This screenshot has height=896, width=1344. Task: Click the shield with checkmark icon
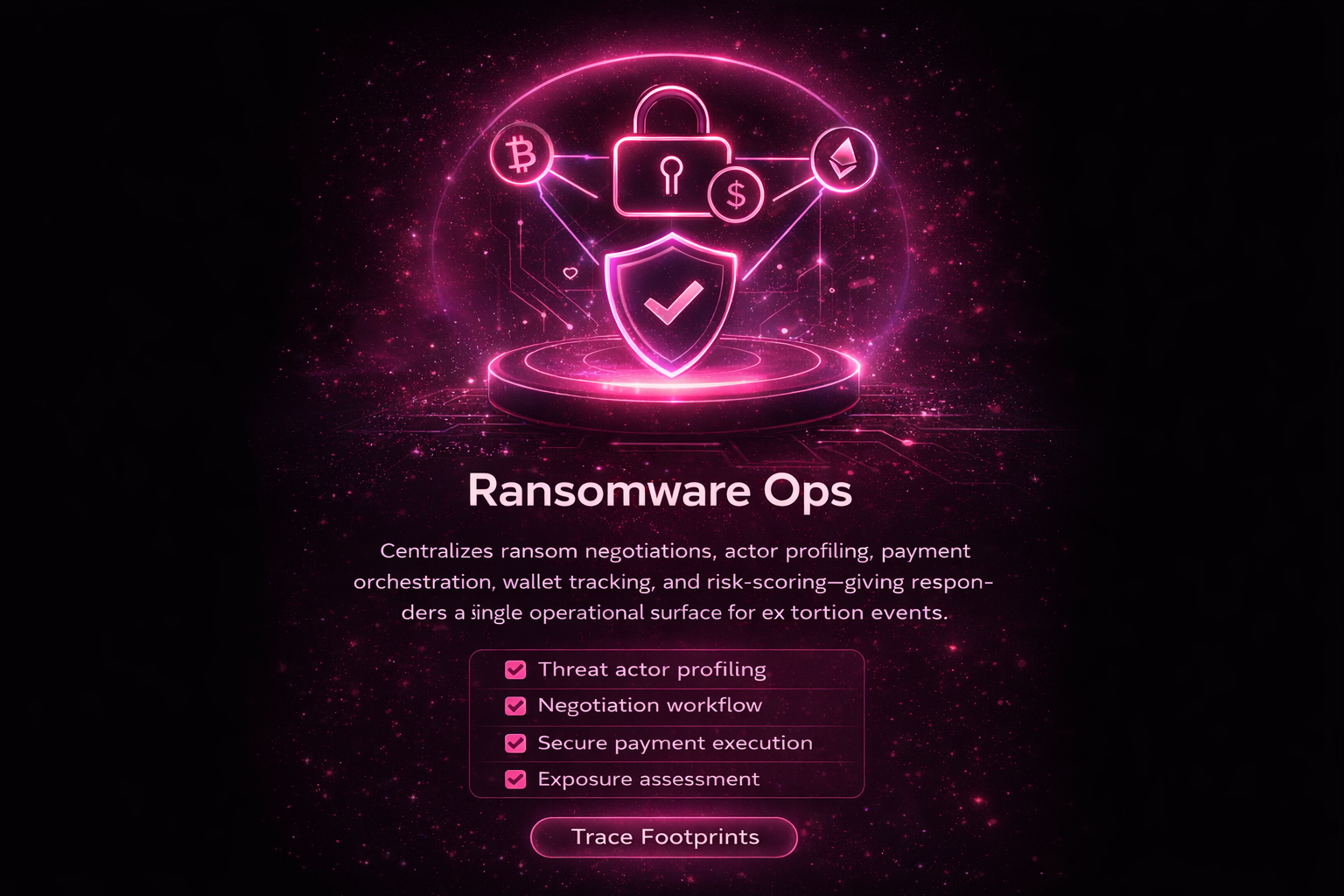(x=671, y=304)
